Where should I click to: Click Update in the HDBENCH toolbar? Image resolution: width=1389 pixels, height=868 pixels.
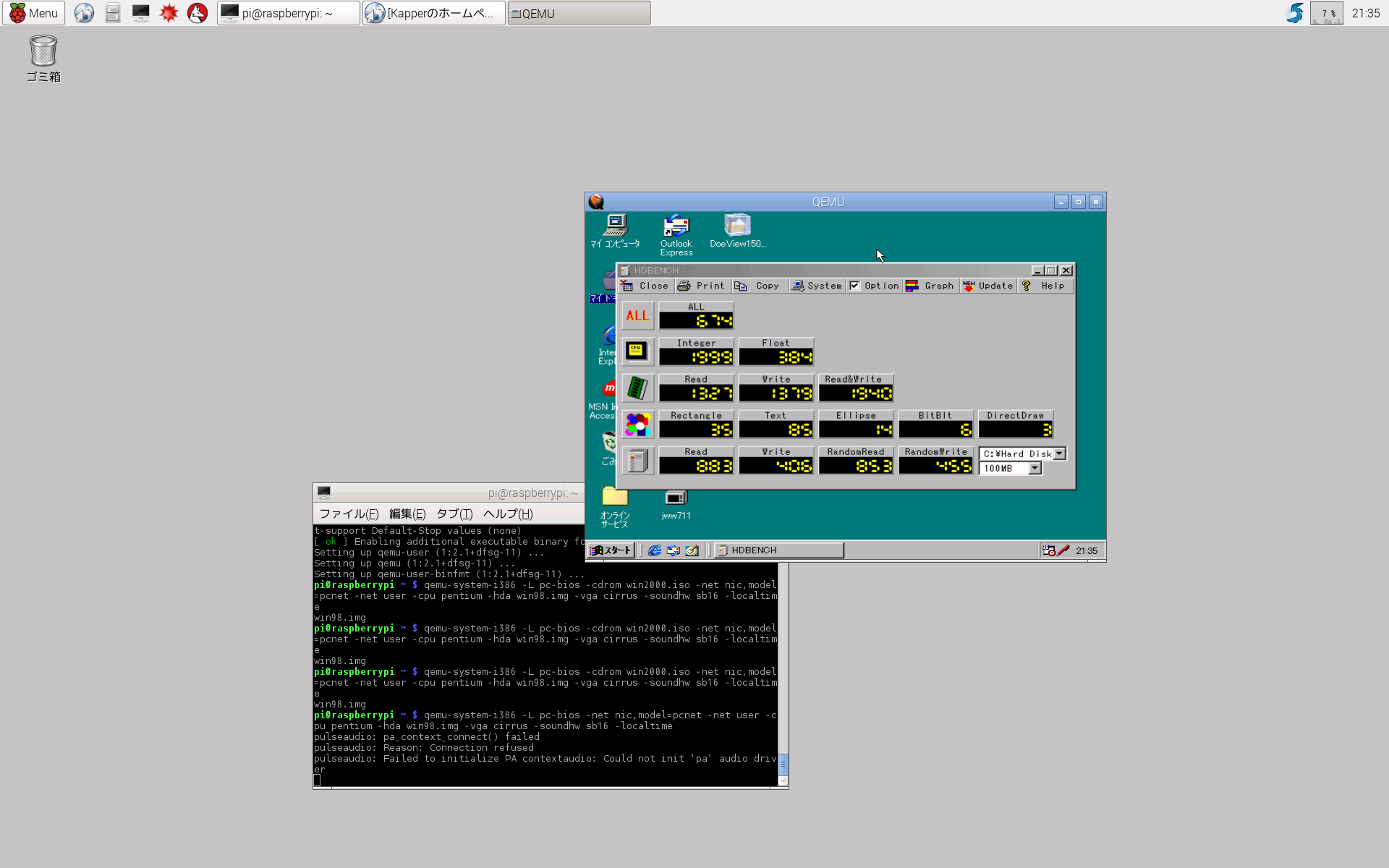[x=987, y=286]
